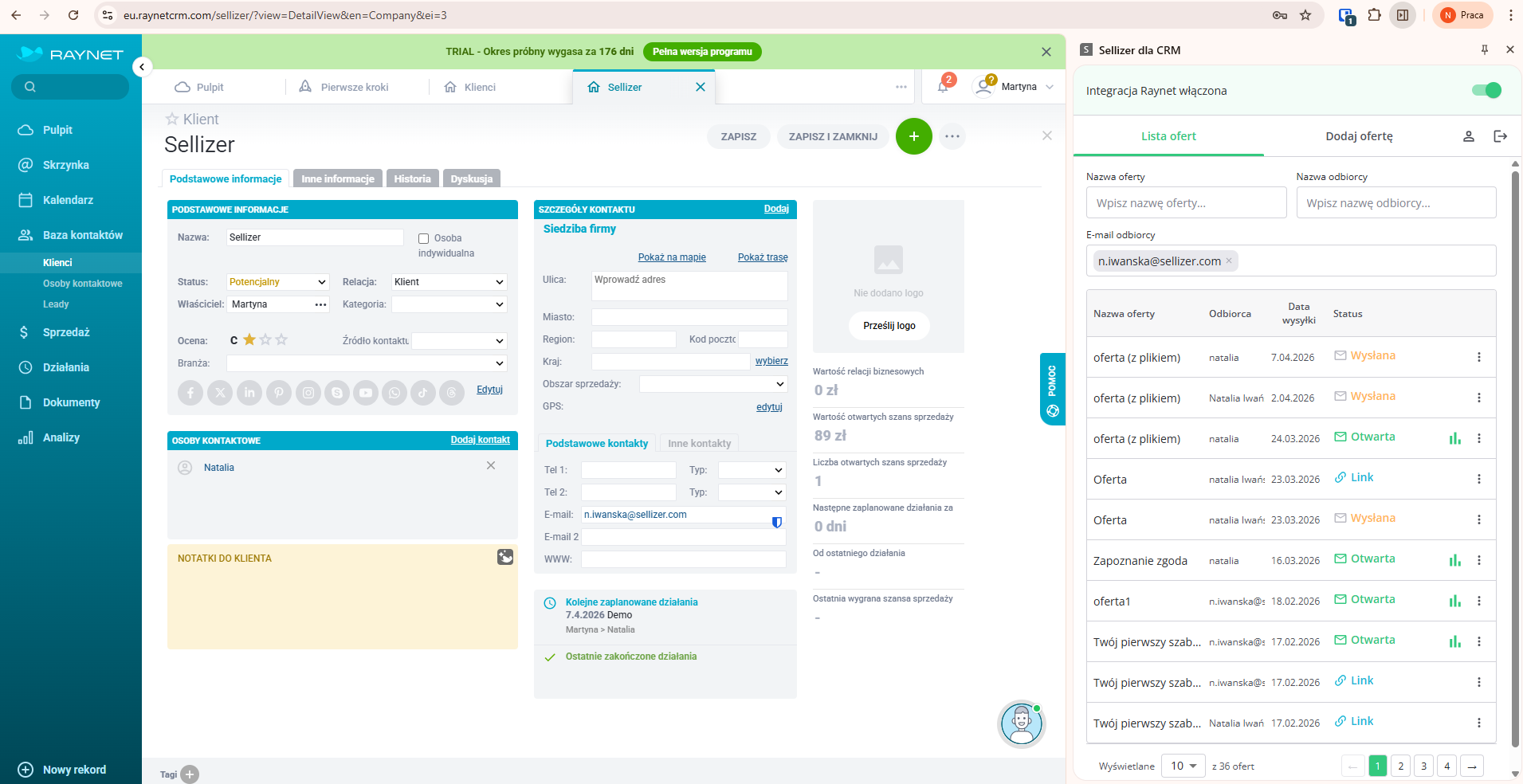Click the YouTube social icon
The image size is (1523, 784).
365,393
